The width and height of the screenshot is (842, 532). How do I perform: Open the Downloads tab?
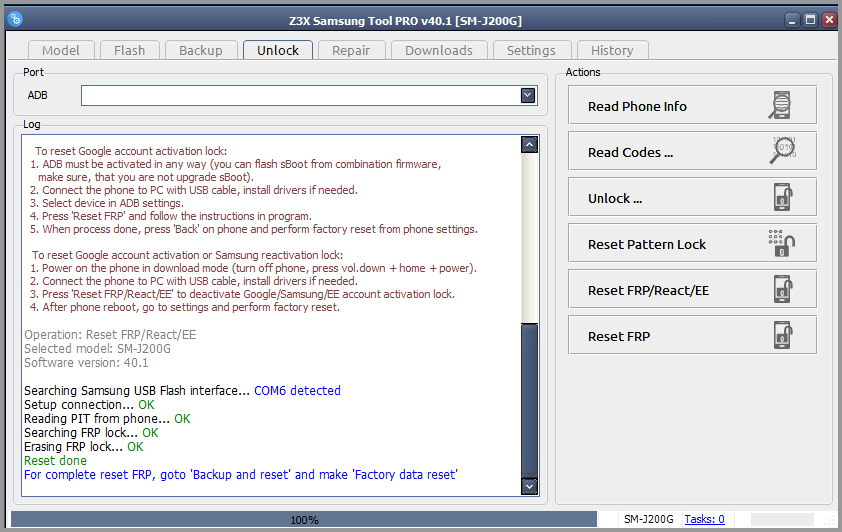pyautogui.click(x=439, y=50)
